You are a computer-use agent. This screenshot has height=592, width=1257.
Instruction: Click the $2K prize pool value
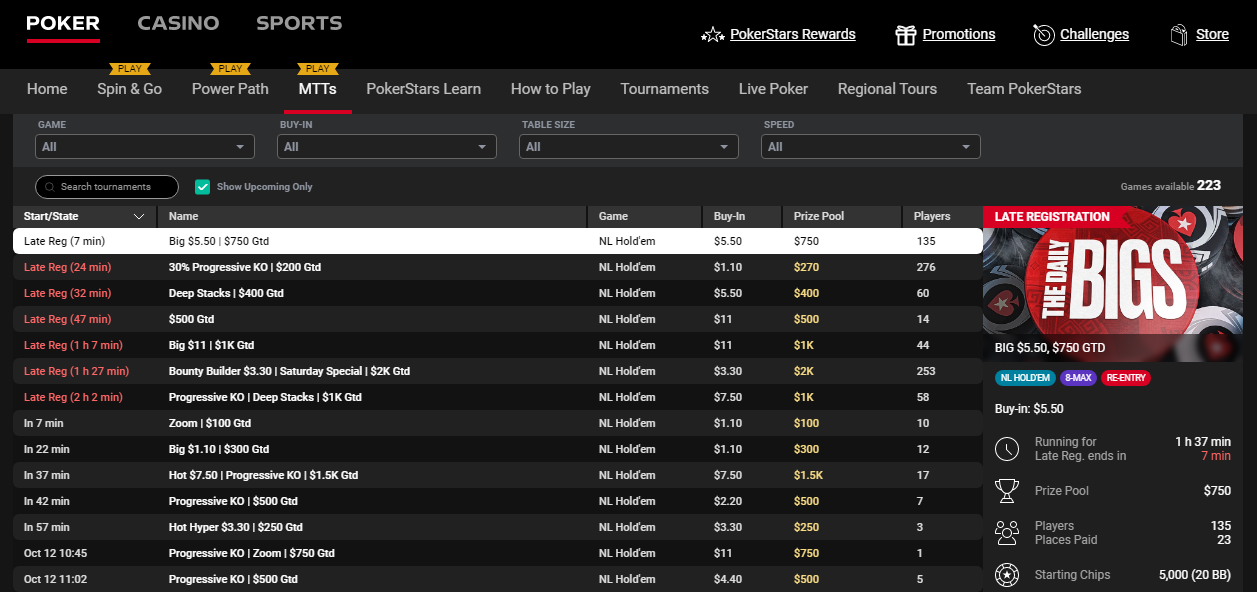804,371
